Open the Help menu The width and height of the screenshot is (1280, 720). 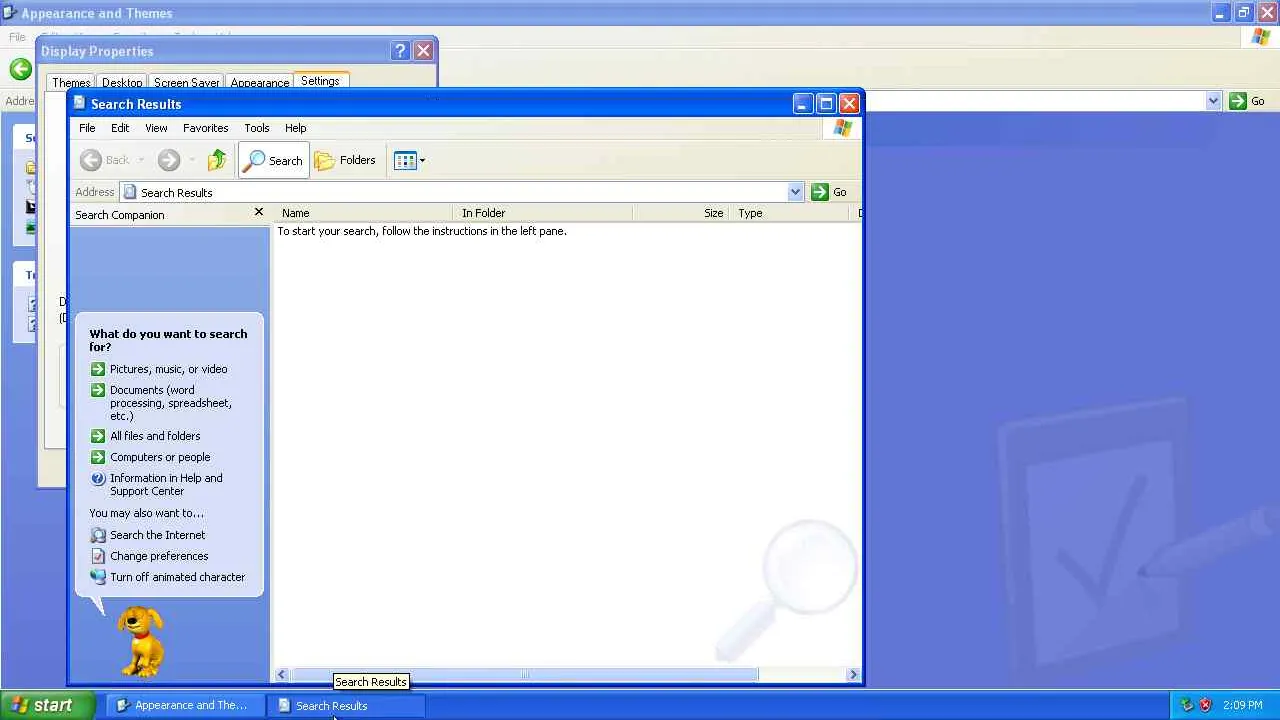295,128
